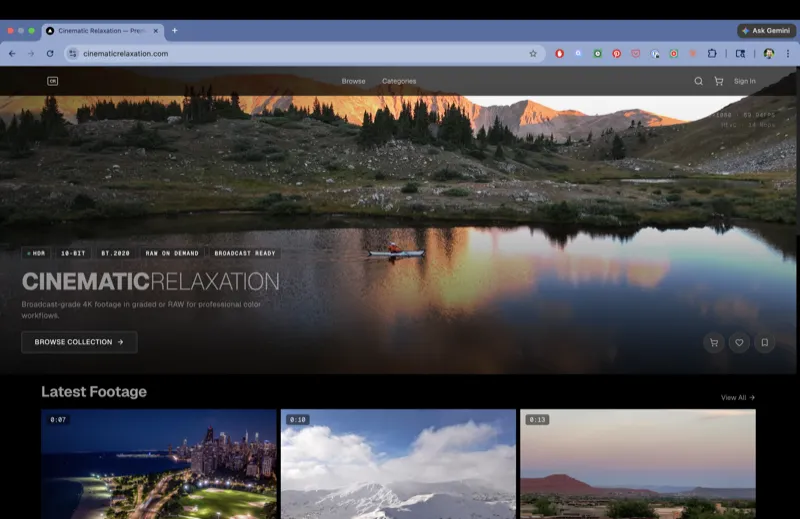This screenshot has height=519, width=800.
Task: Open the Chrome three-dot menu
Action: coord(788,54)
